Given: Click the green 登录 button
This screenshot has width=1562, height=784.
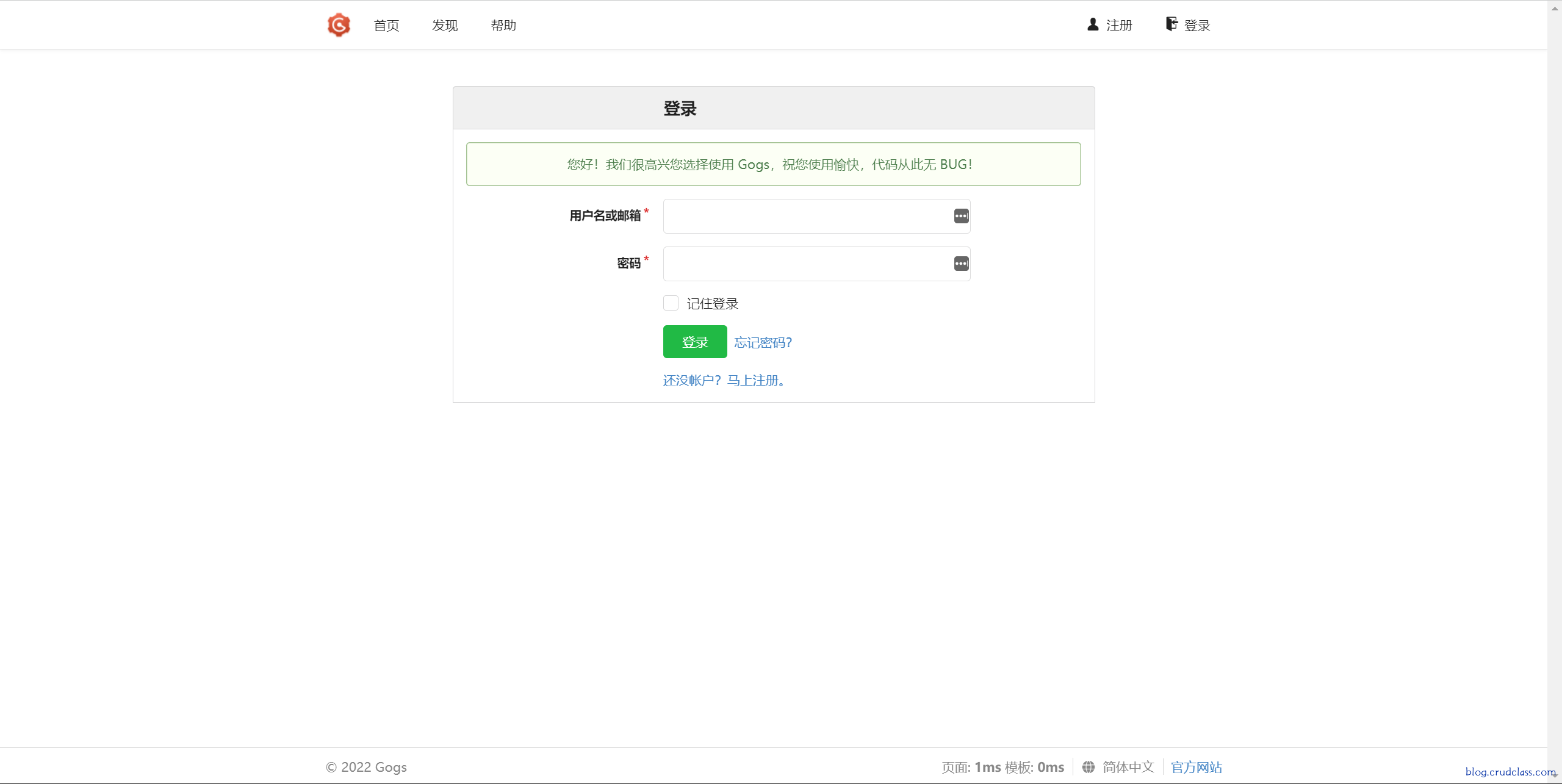Looking at the screenshot, I should [x=694, y=342].
